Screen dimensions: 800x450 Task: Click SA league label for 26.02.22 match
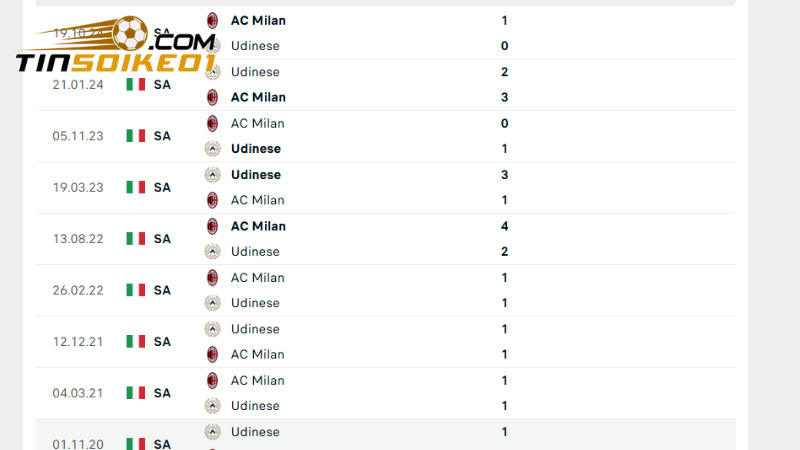pyautogui.click(x=162, y=290)
